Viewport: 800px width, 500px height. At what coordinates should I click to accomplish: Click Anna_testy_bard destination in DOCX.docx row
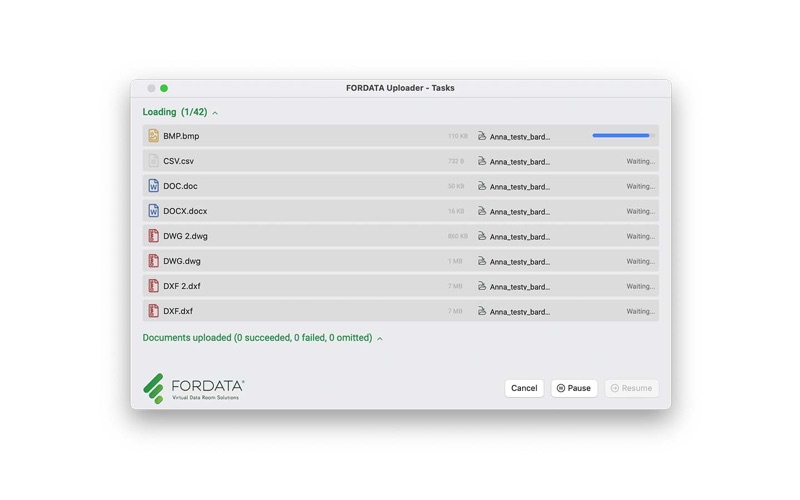click(520, 212)
